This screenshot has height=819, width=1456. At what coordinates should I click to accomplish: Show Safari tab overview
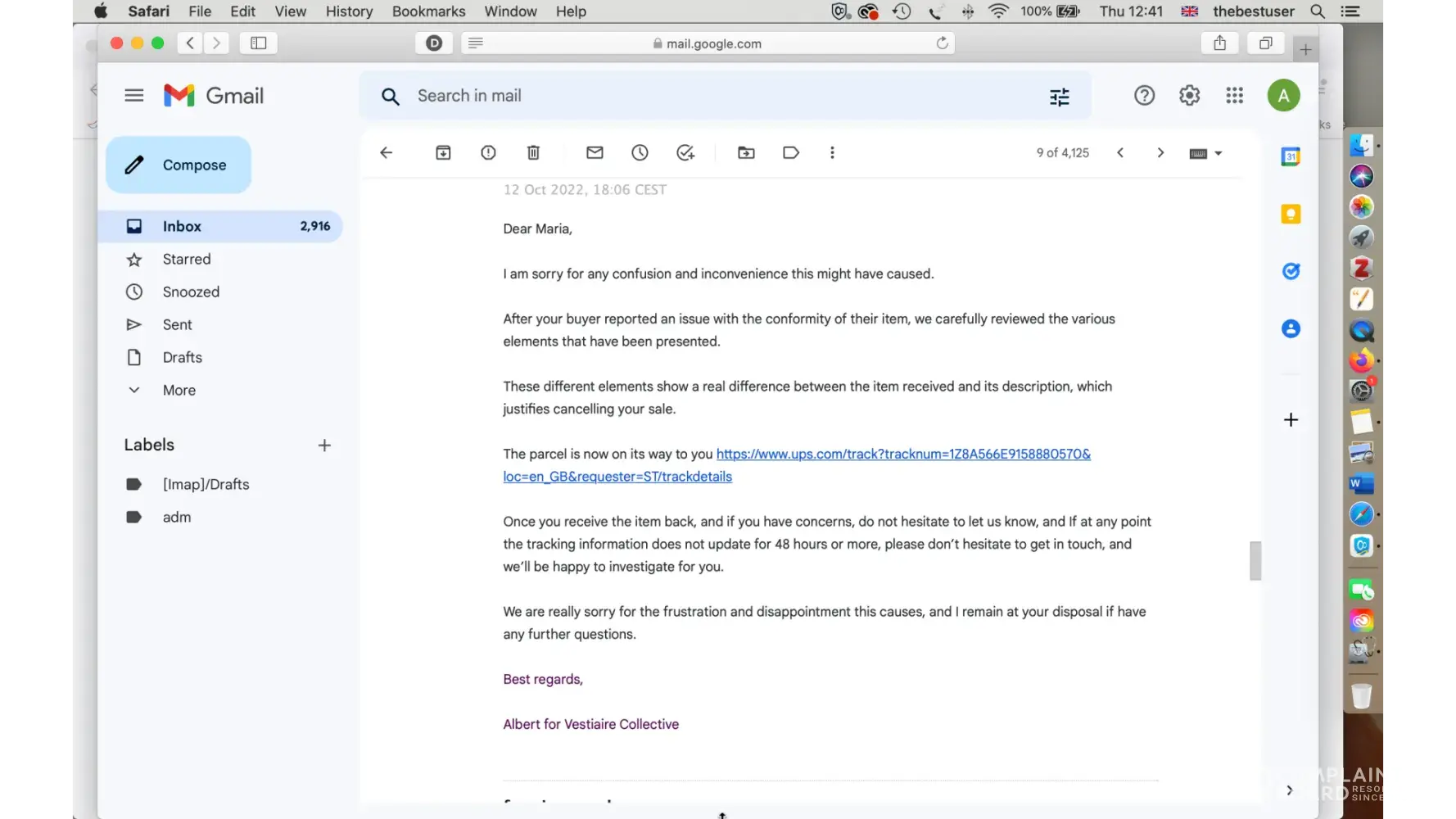1265,43
